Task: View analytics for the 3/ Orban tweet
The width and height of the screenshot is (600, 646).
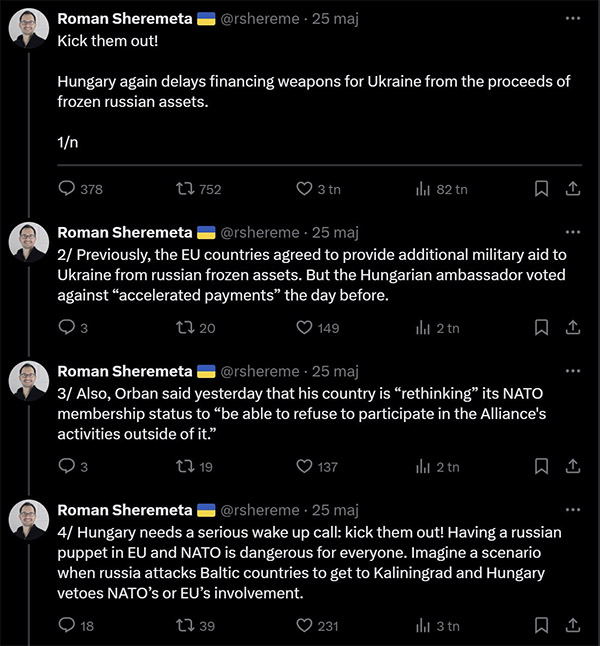Action: point(423,466)
